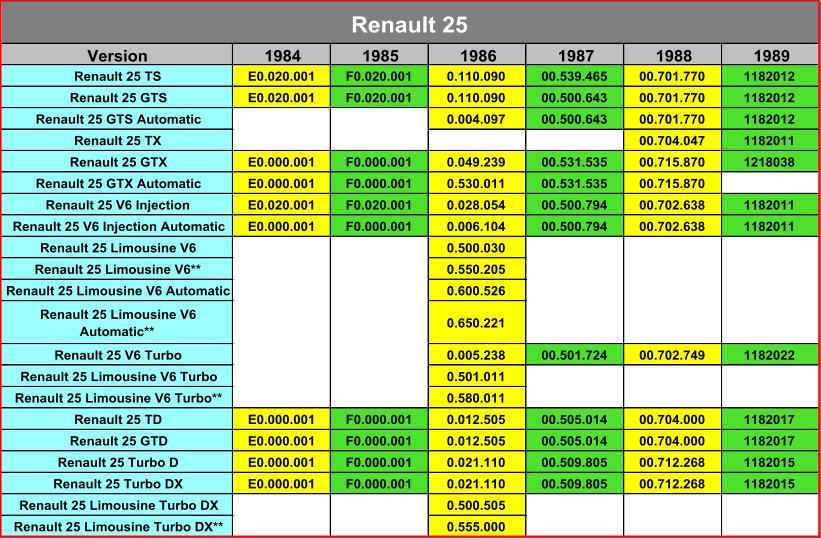Screen dimensions: 821x538
Task: Select the 0.530.011 cell for GTX Automatic
Action: [476, 183]
